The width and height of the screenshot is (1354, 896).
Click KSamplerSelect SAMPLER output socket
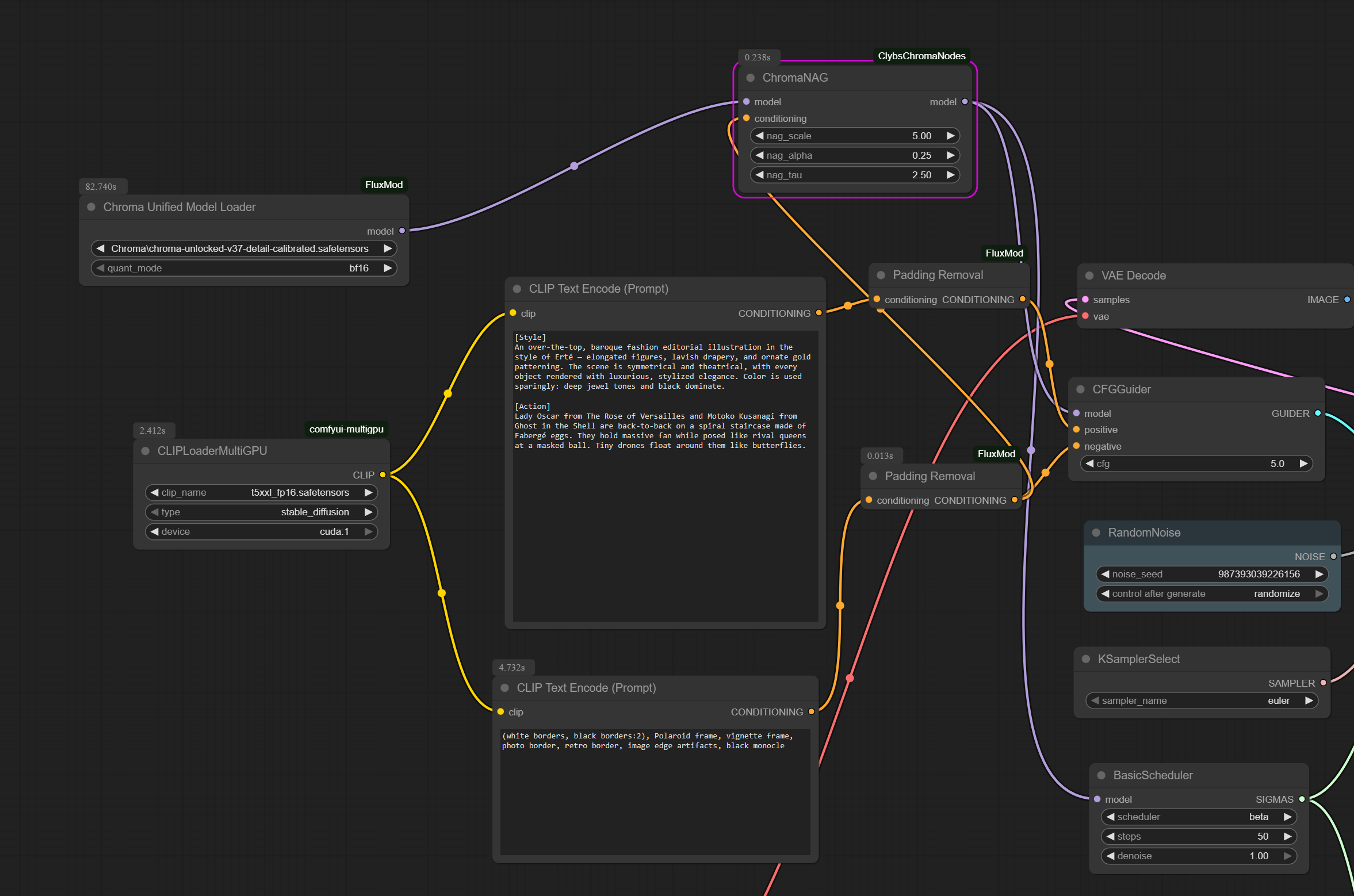pos(1323,683)
